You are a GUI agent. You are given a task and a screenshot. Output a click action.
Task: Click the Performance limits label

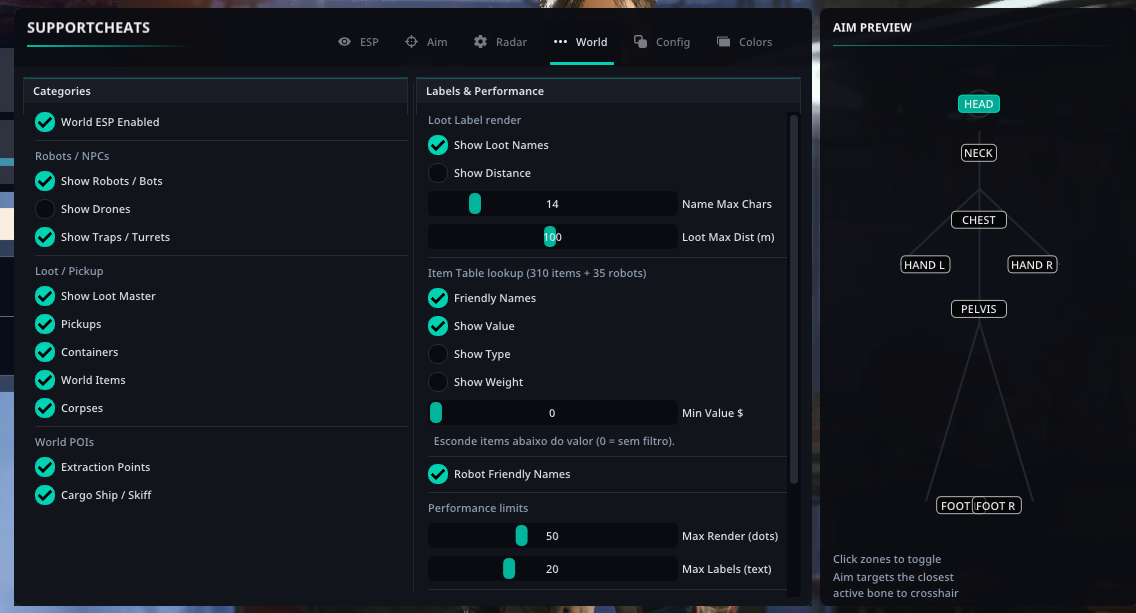pyautogui.click(x=478, y=508)
